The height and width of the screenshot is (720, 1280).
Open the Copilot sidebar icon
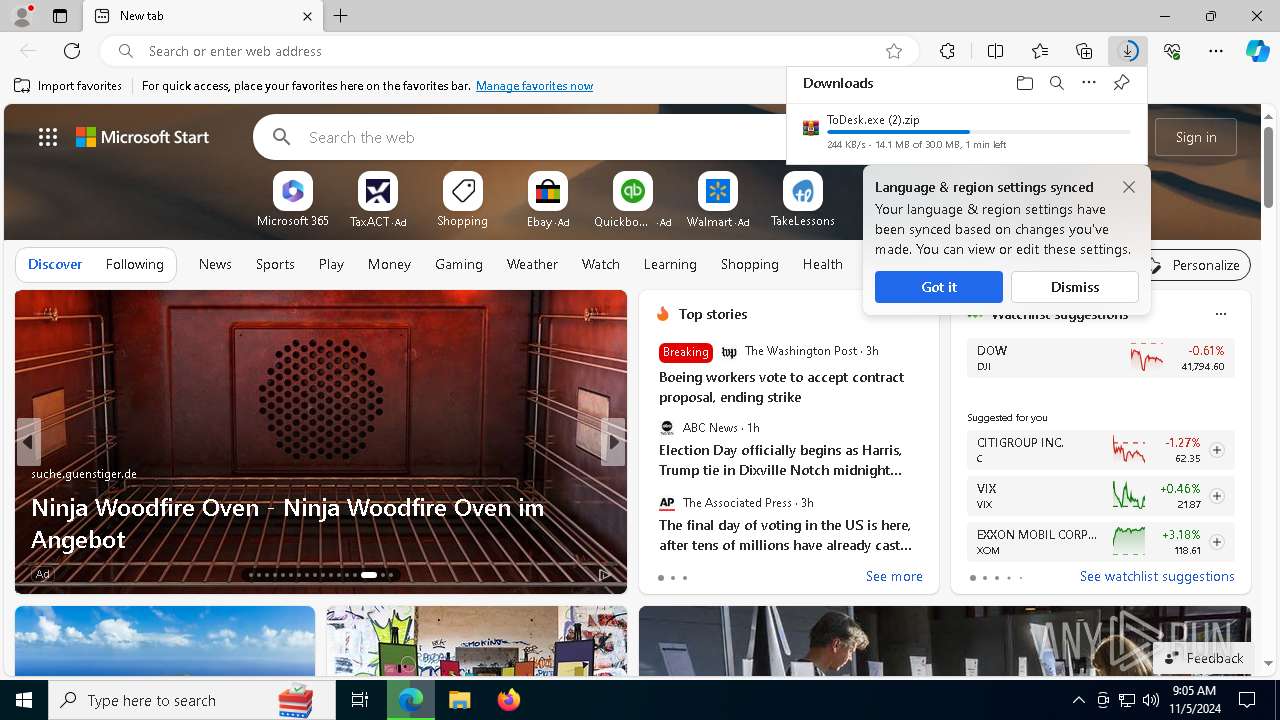click(x=1258, y=51)
